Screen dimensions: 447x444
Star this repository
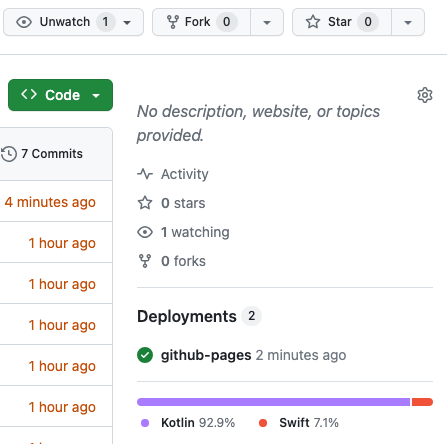[x=342, y=22]
